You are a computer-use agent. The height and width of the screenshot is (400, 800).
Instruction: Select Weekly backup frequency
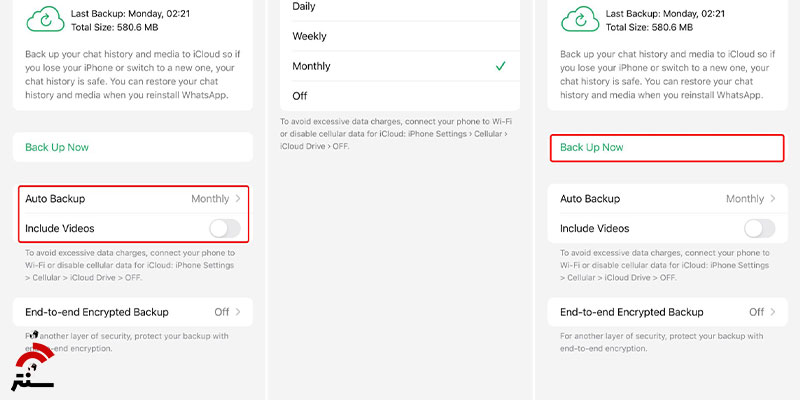click(x=400, y=36)
